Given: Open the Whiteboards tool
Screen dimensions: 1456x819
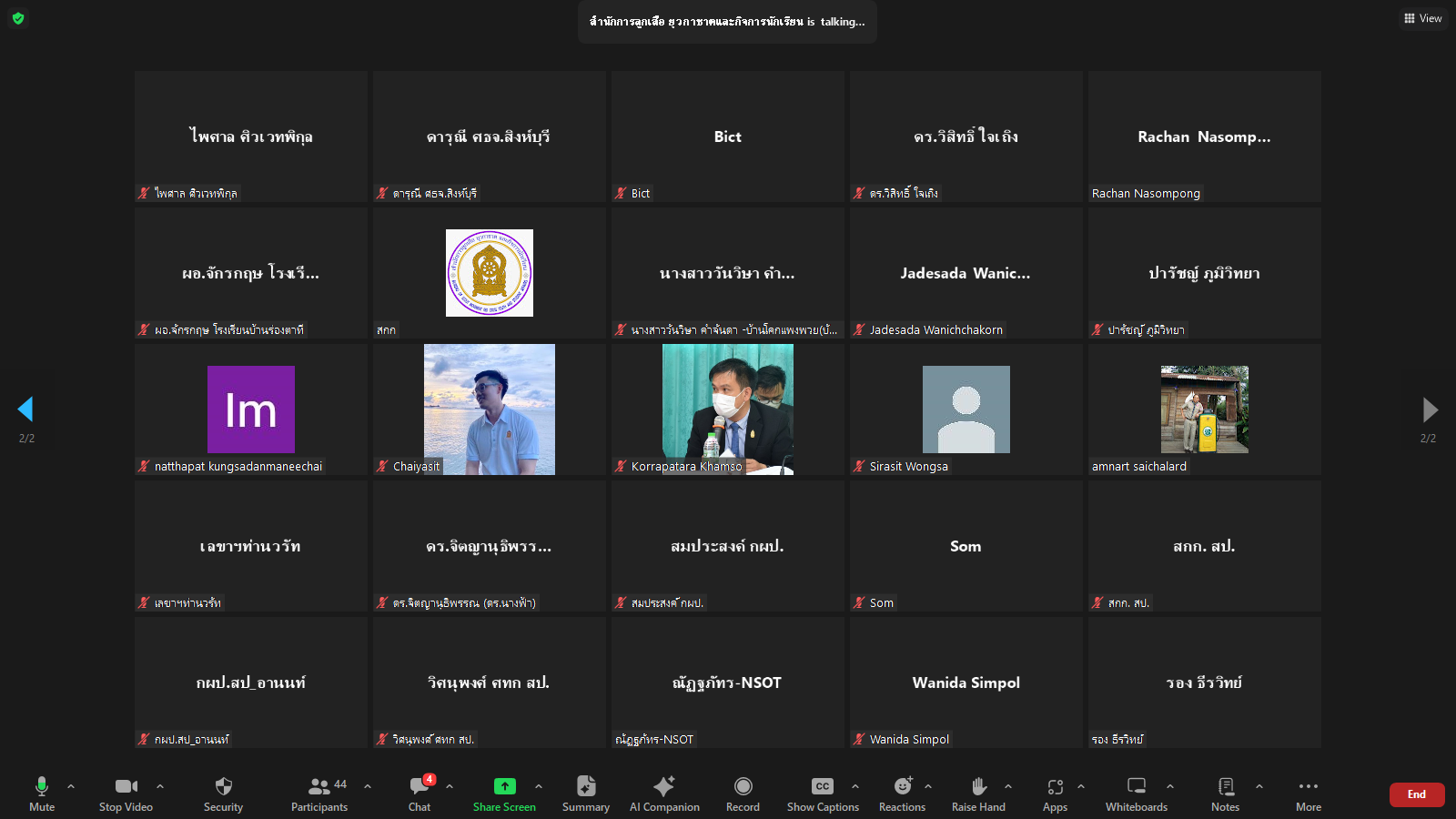Looking at the screenshot, I should (x=1137, y=794).
